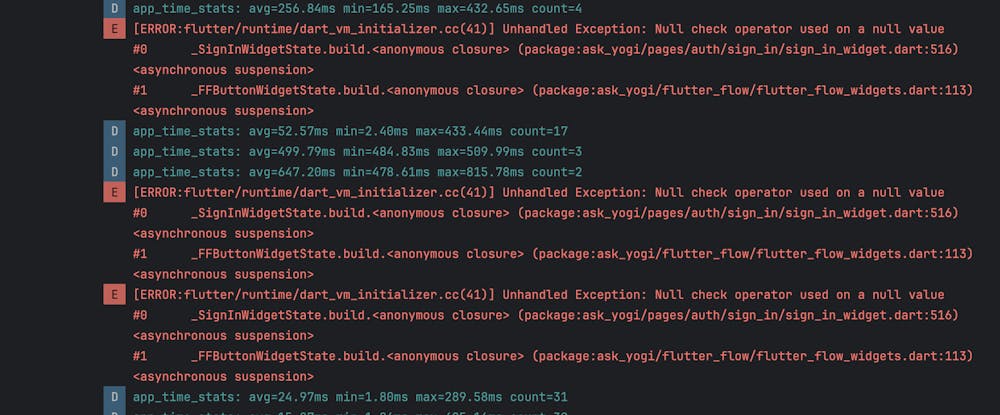Select the D badge next to avg=52.57ms
Viewport: 1000px width, 415px height.
pyautogui.click(x=114, y=131)
